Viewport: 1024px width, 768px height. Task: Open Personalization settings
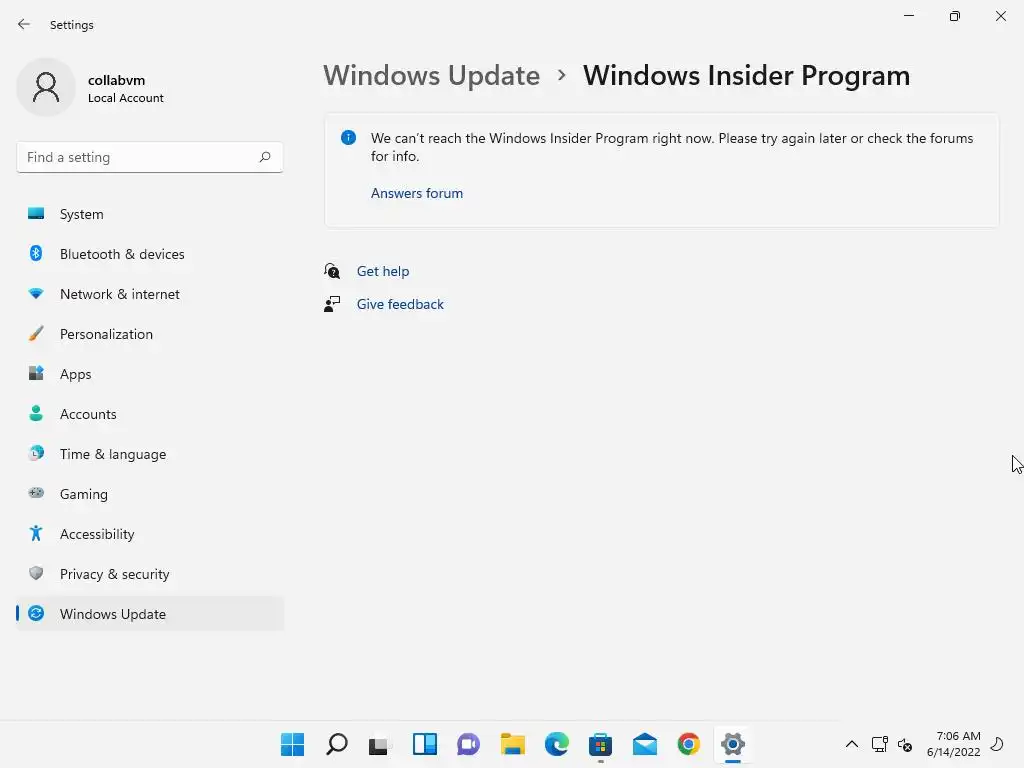tap(150, 334)
